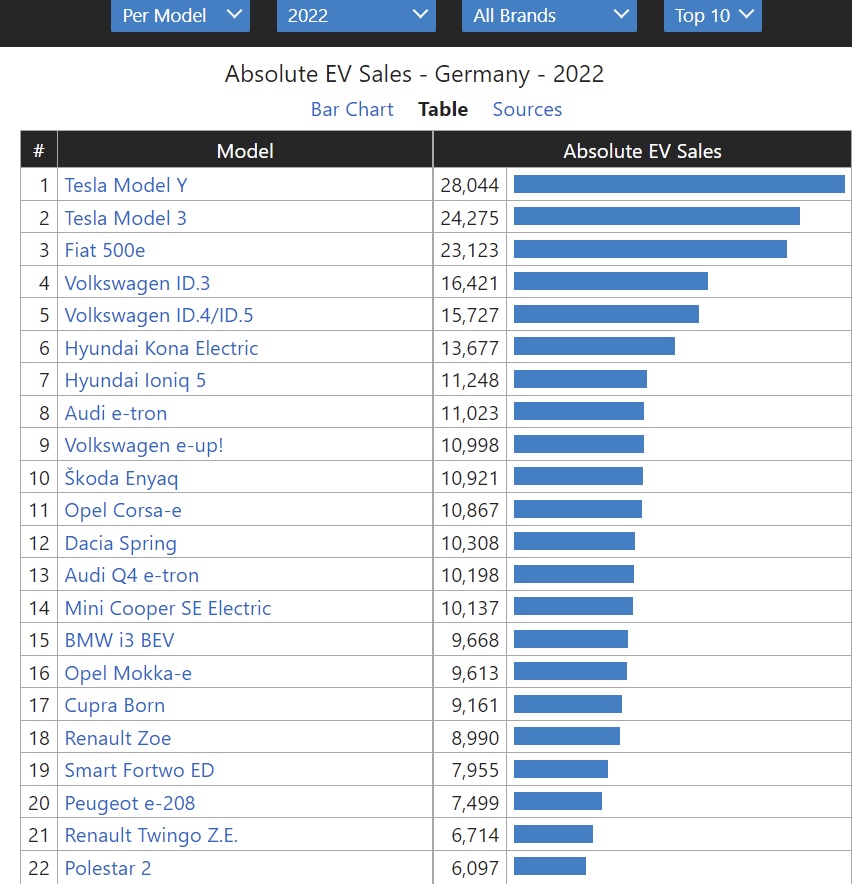Click the 11,023 sales value
Viewport: 852px width, 884px height.
click(x=470, y=413)
